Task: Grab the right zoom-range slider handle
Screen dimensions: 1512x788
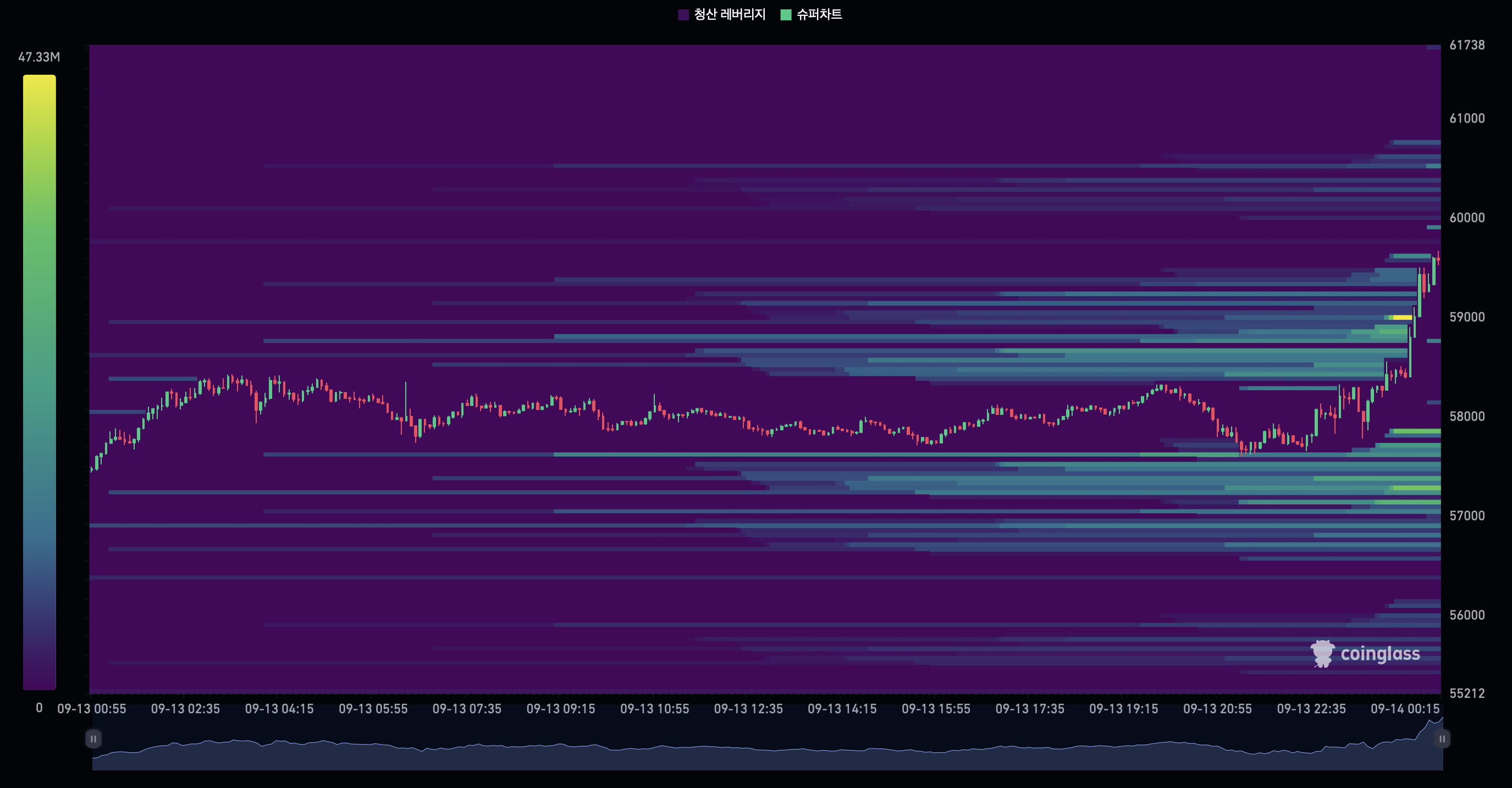Action: pyautogui.click(x=1442, y=739)
